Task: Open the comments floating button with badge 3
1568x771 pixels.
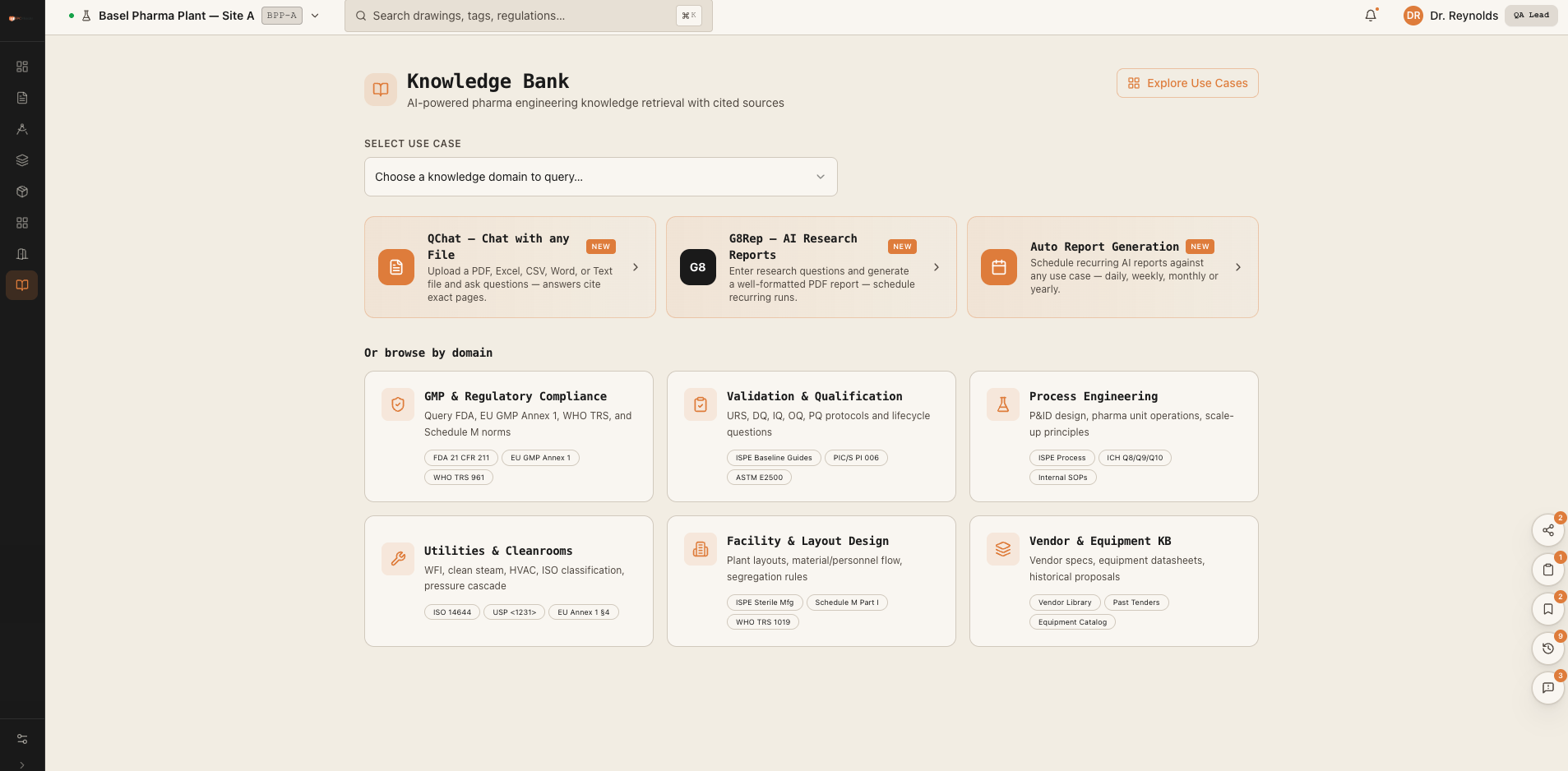Action: [1548, 688]
